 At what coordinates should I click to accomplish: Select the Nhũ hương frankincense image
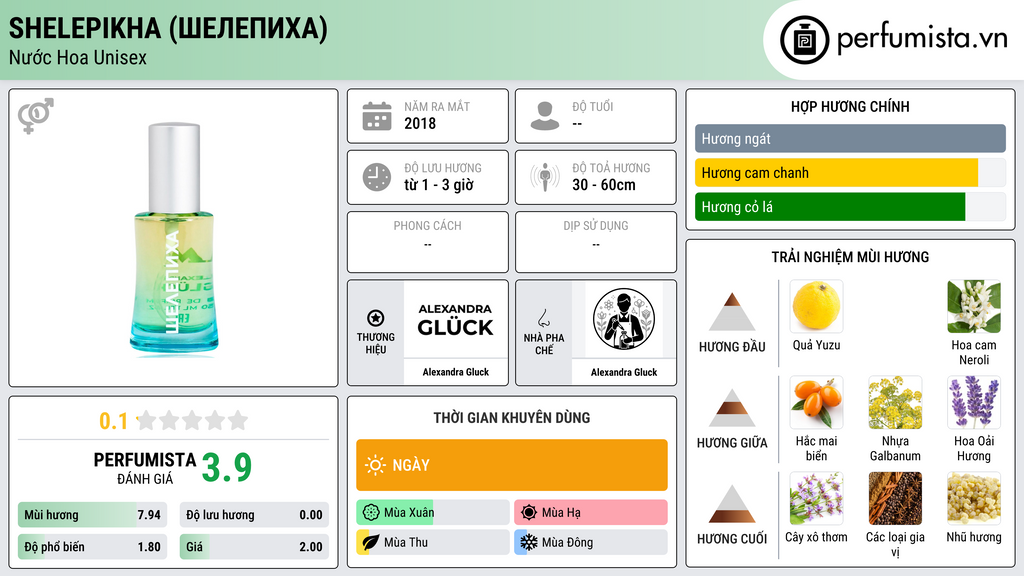[x=974, y=498]
